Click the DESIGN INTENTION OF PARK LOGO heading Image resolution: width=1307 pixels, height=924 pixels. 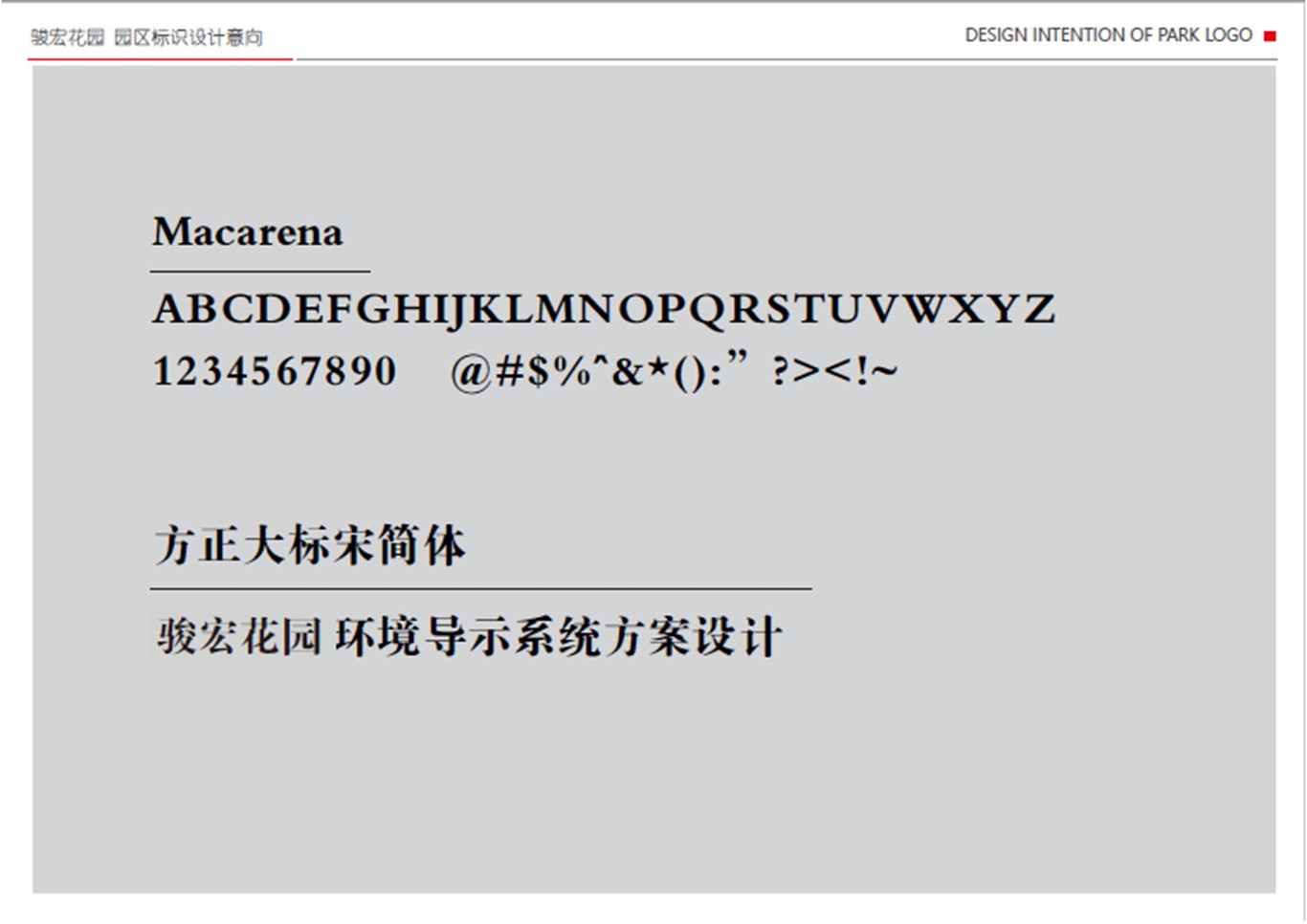click(x=1108, y=35)
